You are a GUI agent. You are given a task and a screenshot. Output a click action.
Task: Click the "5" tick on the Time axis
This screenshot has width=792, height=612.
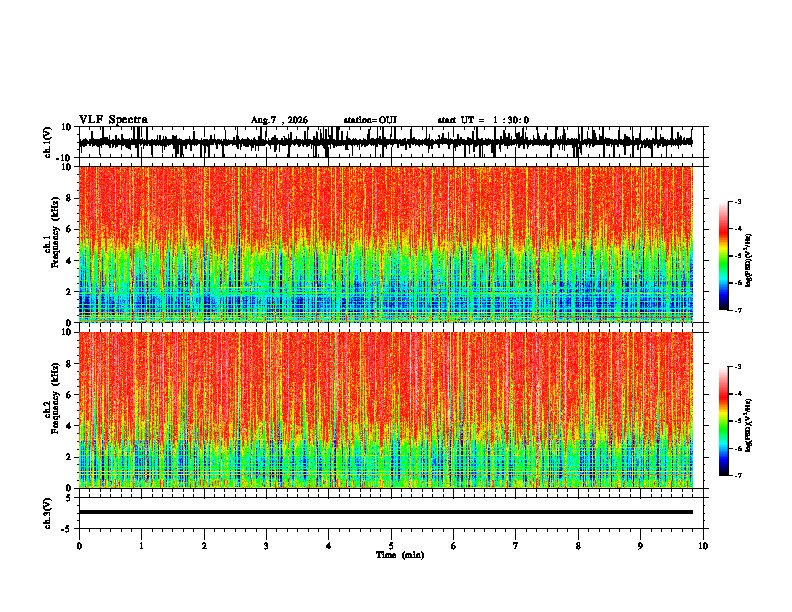[x=391, y=546]
